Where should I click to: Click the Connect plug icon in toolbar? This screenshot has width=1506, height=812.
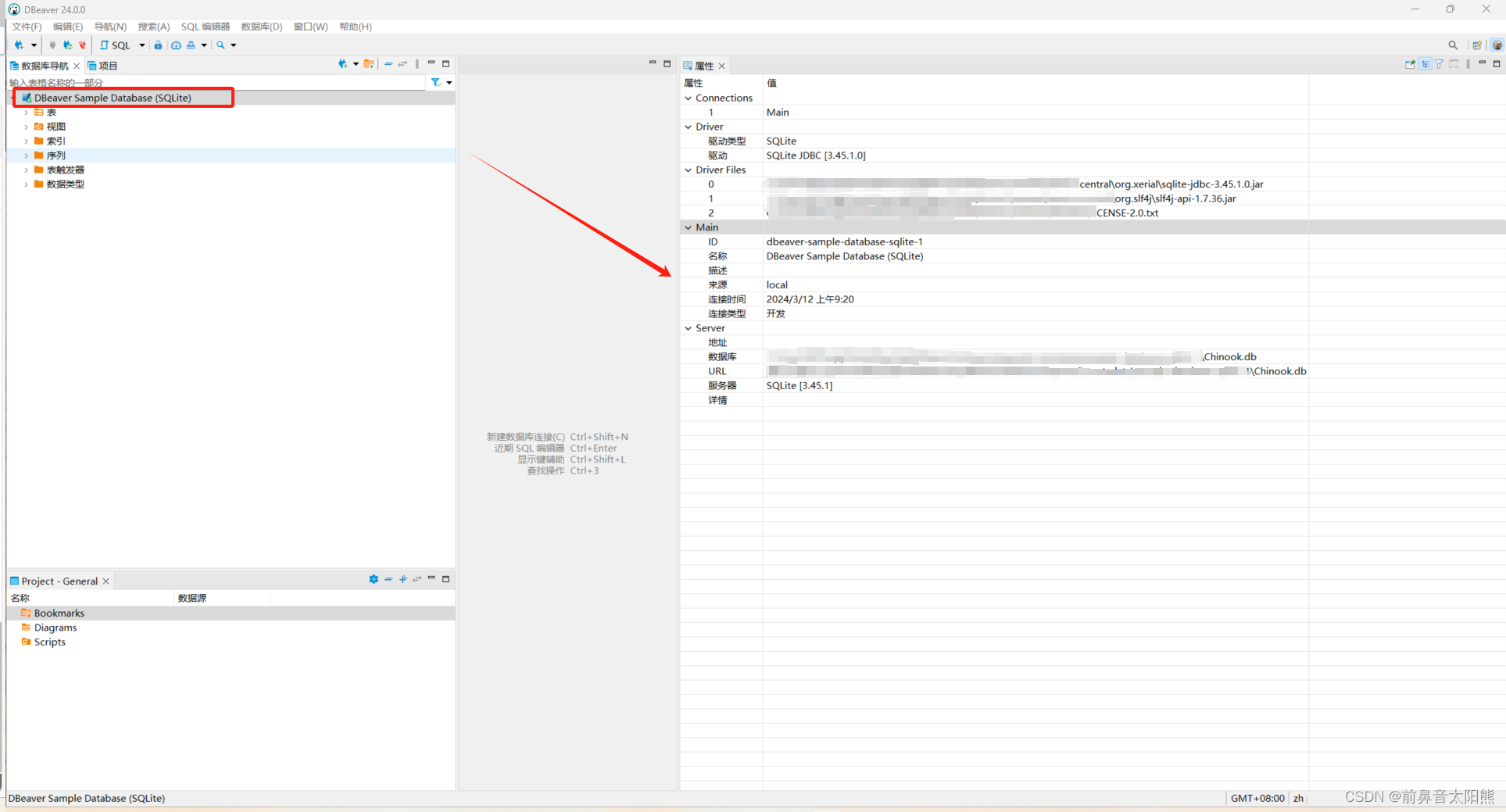(53, 45)
